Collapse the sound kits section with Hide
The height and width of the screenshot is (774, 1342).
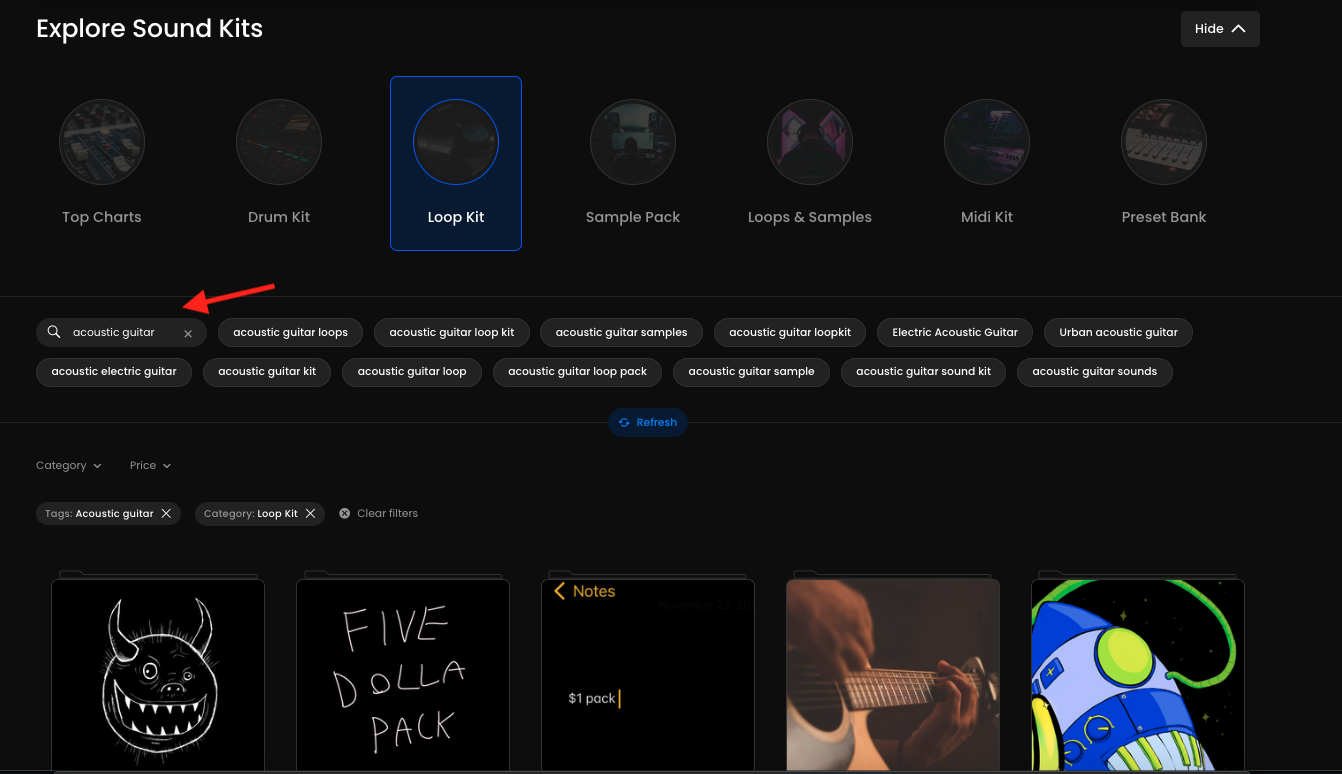(x=1219, y=29)
